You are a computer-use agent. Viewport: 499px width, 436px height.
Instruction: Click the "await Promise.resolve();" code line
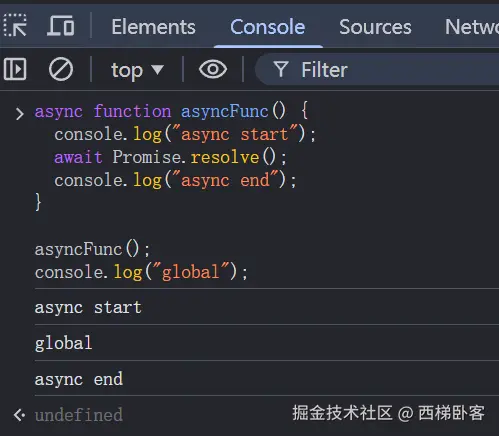[x=170, y=157]
